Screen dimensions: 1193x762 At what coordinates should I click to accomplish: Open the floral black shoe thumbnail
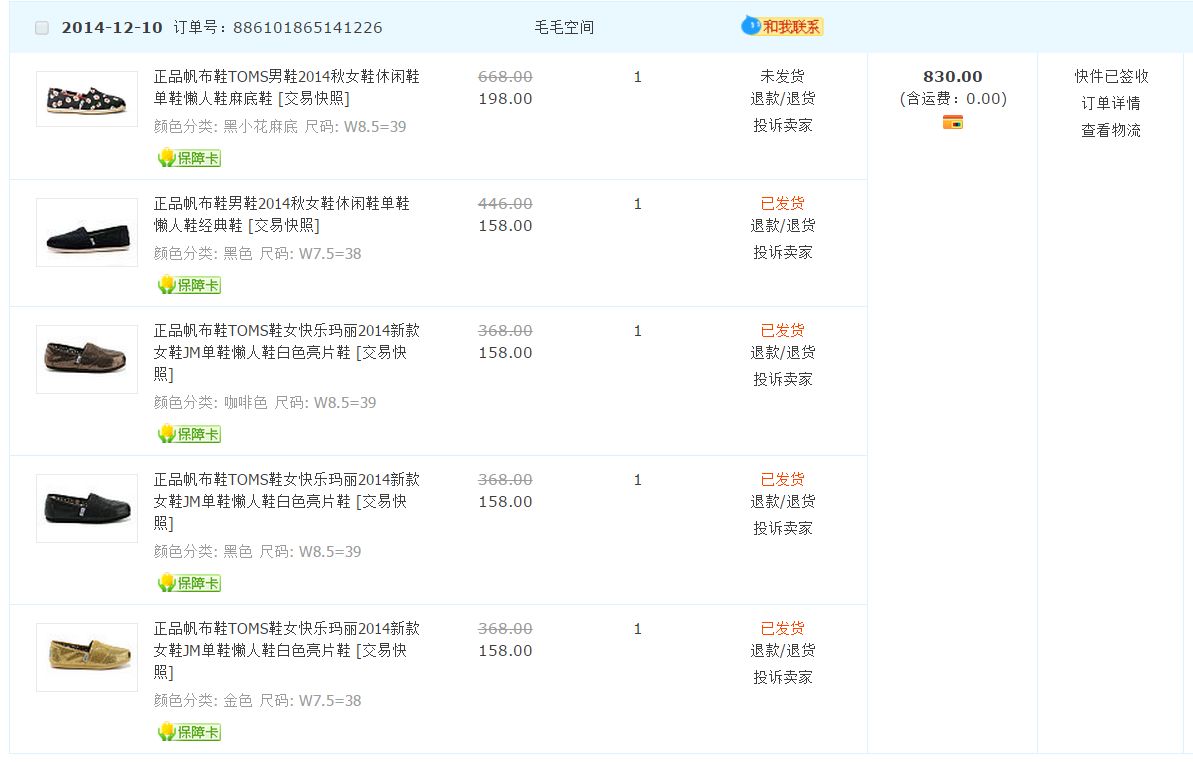87,99
